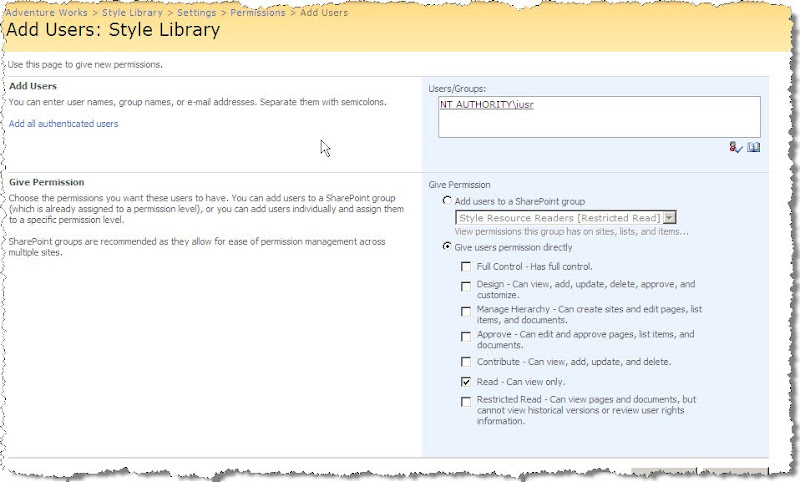The height and width of the screenshot is (482, 800).
Task: Open the Style Resource Readers dropdown
Action: [x=670, y=217]
